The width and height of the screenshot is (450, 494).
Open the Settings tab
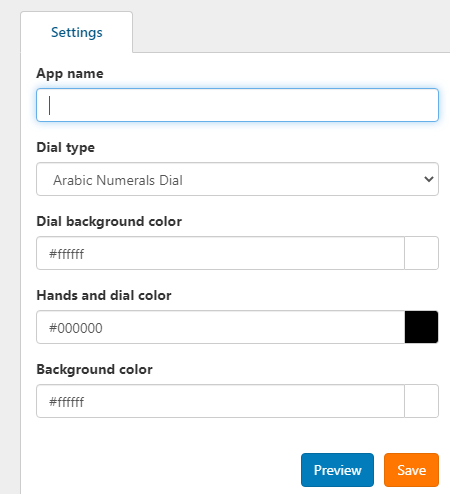[76, 32]
